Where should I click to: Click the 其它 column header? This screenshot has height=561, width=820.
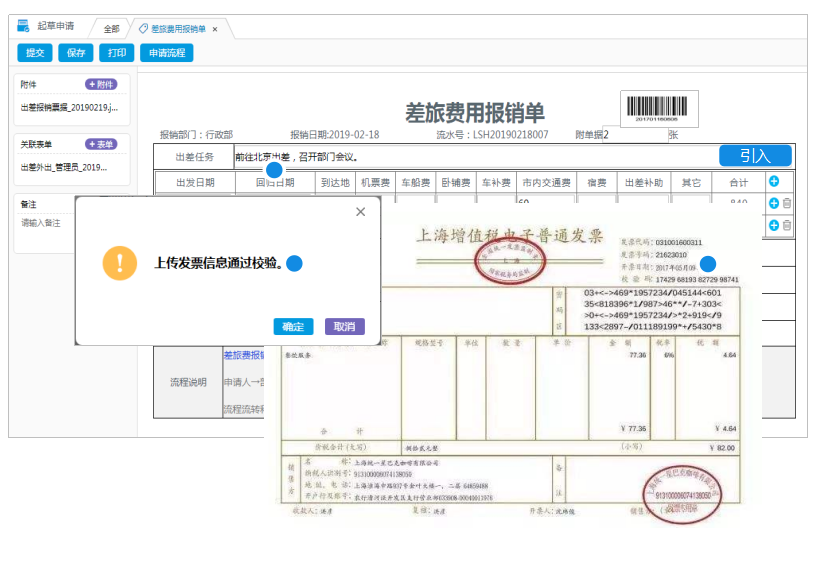coord(691,182)
